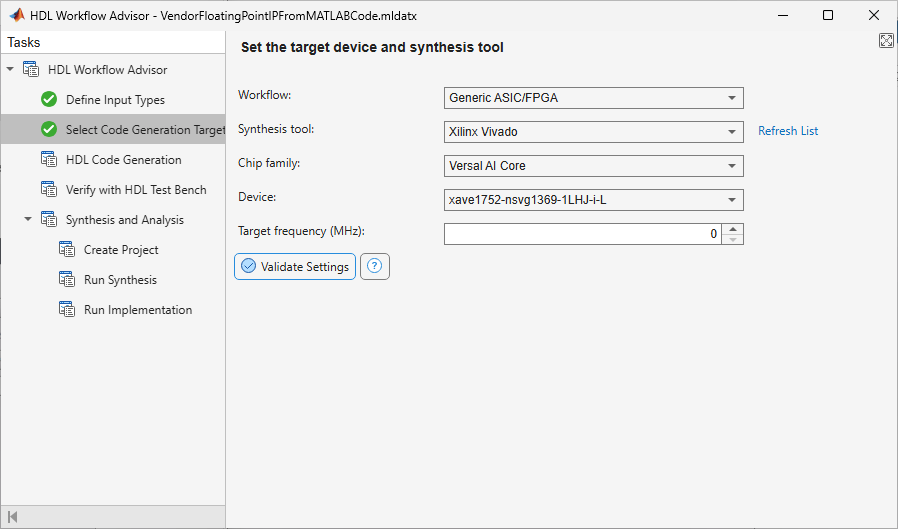This screenshot has height=529, width=898.
Task: Select the Run Implementation task
Action: (x=138, y=310)
